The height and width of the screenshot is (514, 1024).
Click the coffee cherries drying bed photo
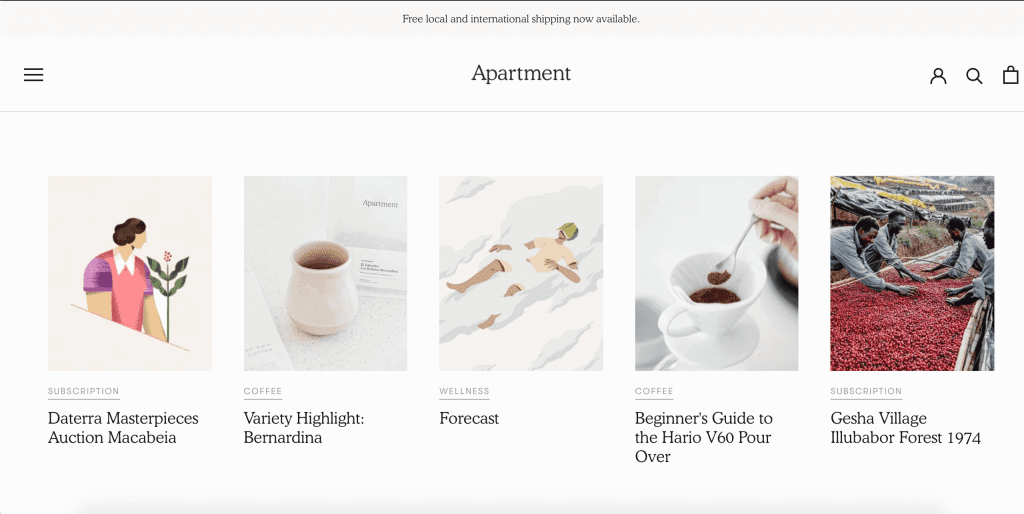click(912, 273)
